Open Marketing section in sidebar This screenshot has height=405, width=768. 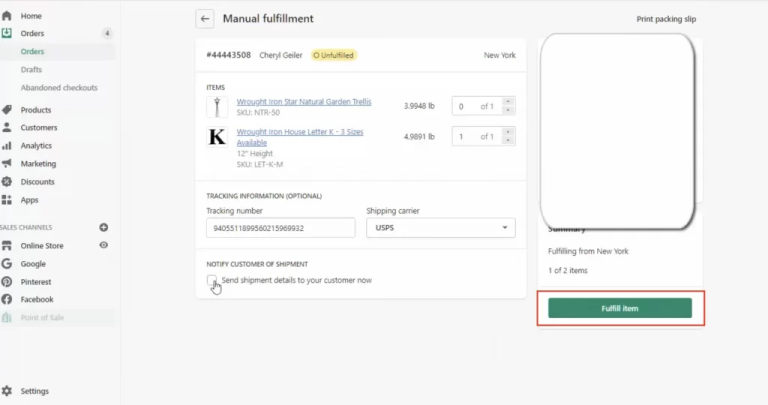[38, 164]
